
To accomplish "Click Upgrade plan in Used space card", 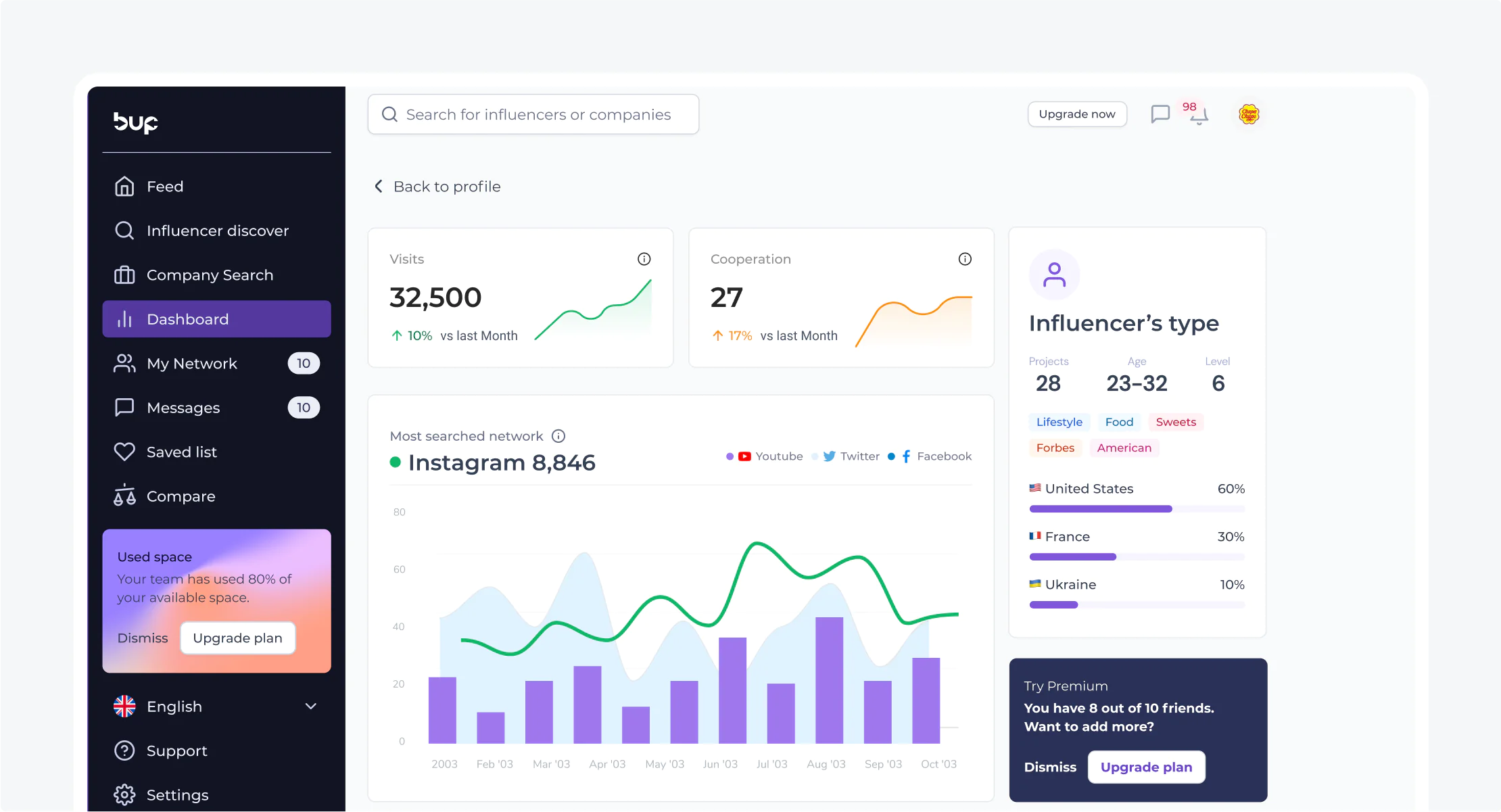I will pos(237,638).
